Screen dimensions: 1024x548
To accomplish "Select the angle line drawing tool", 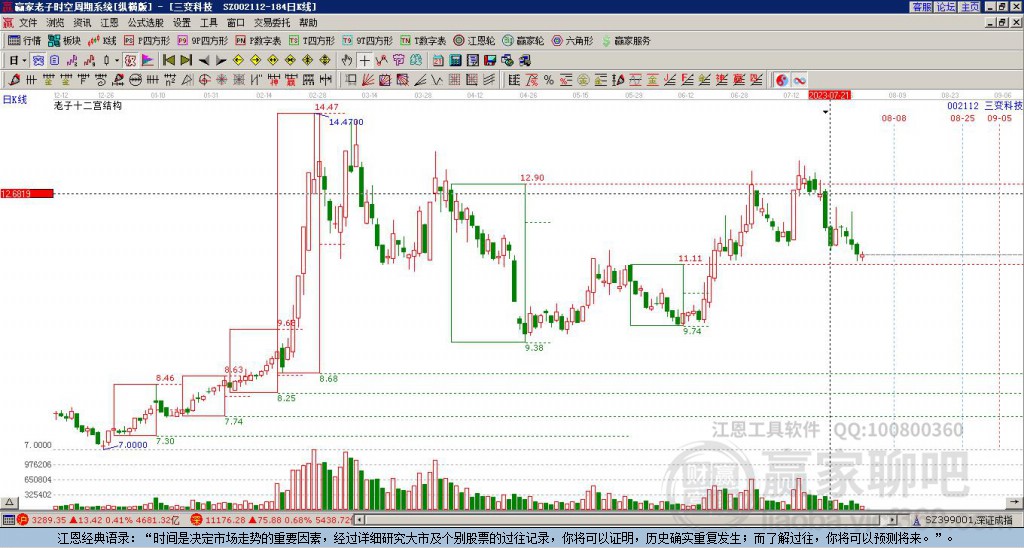I will [420, 80].
